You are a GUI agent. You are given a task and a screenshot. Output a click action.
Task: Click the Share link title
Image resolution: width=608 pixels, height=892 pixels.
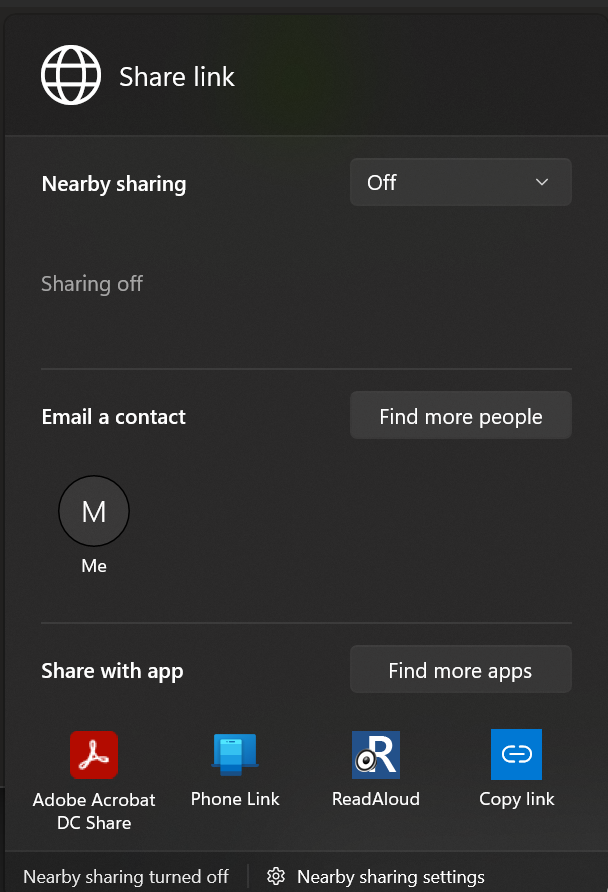pyautogui.click(x=176, y=76)
